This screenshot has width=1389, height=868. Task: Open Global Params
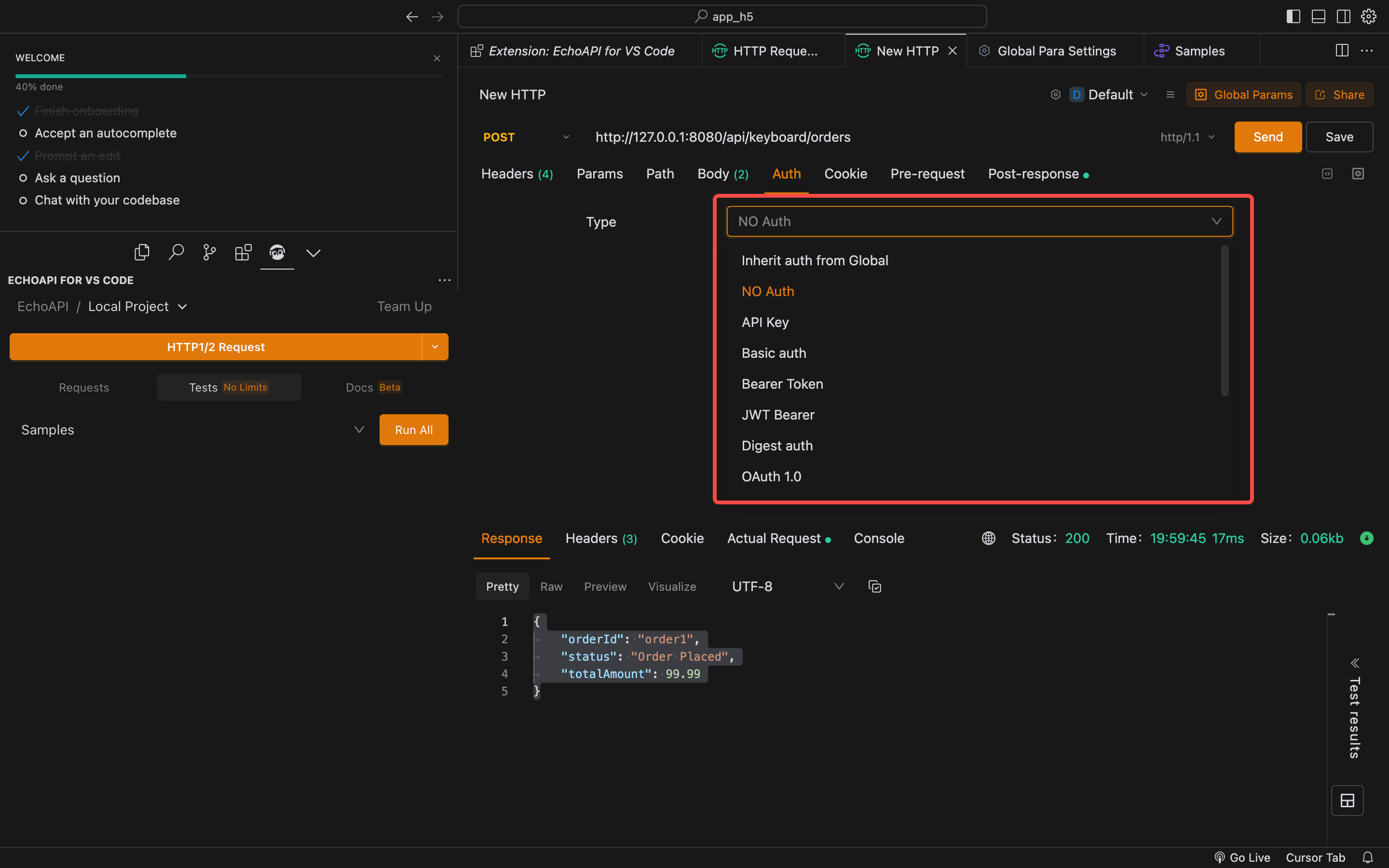click(x=1243, y=95)
